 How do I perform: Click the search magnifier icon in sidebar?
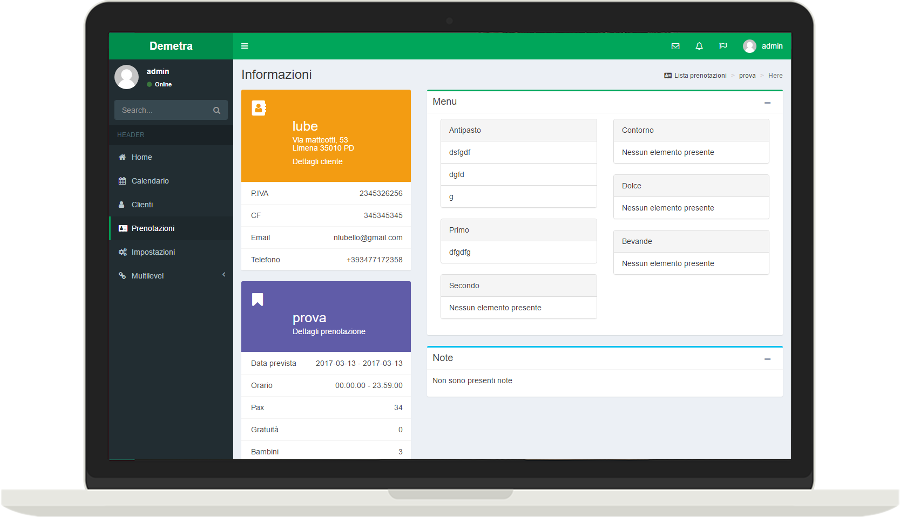[216, 111]
